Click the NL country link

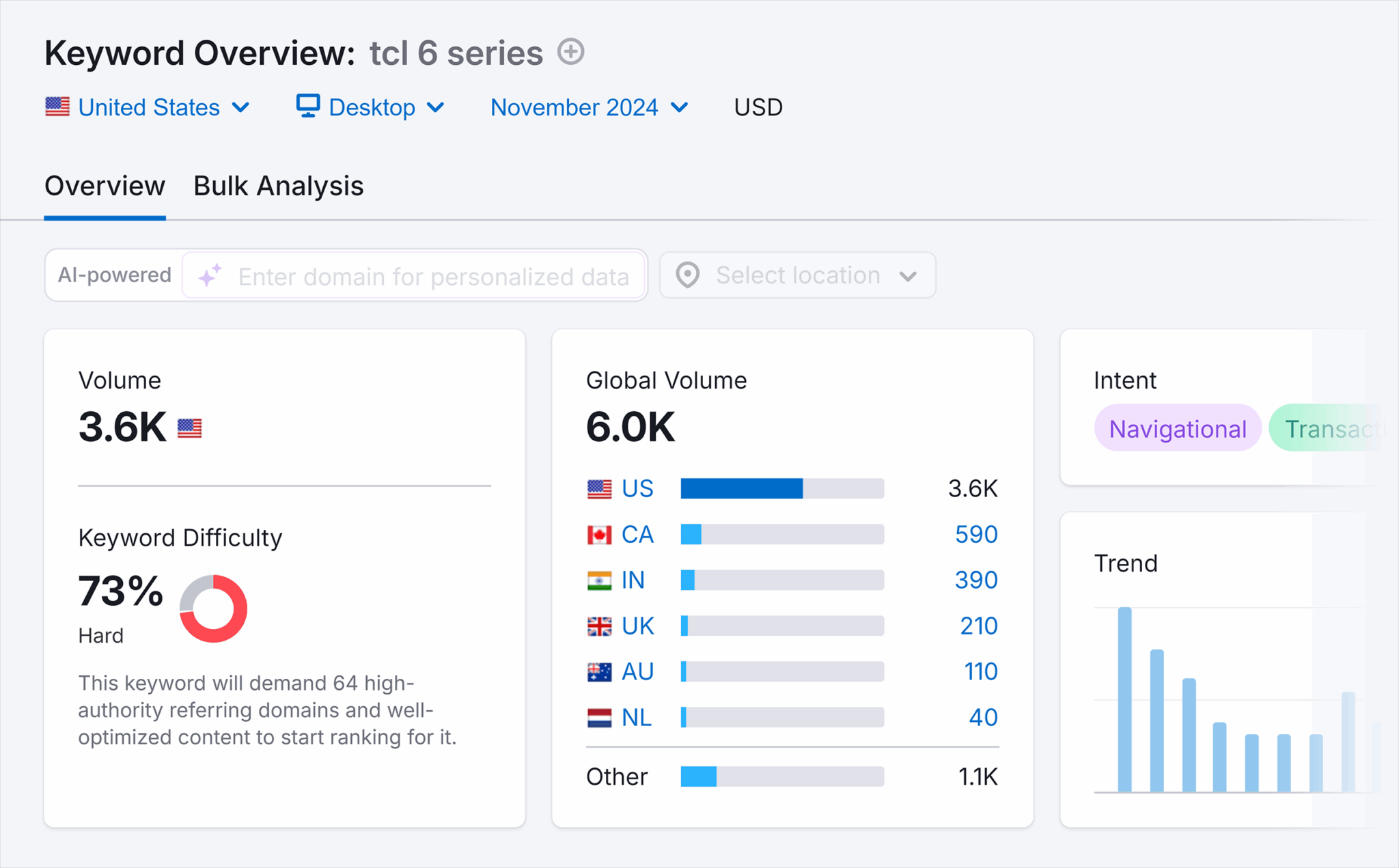[636, 717]
